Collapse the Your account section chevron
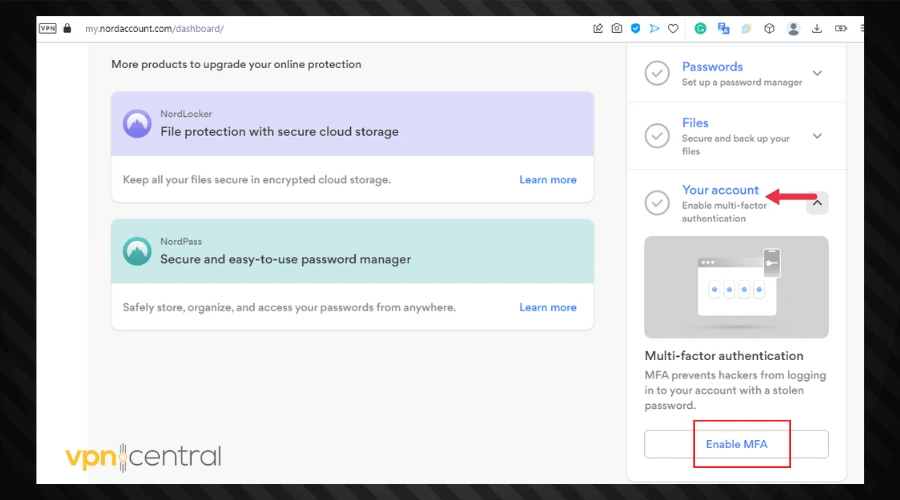The height and width of the screenshot is (500, 900). (817, 203)
